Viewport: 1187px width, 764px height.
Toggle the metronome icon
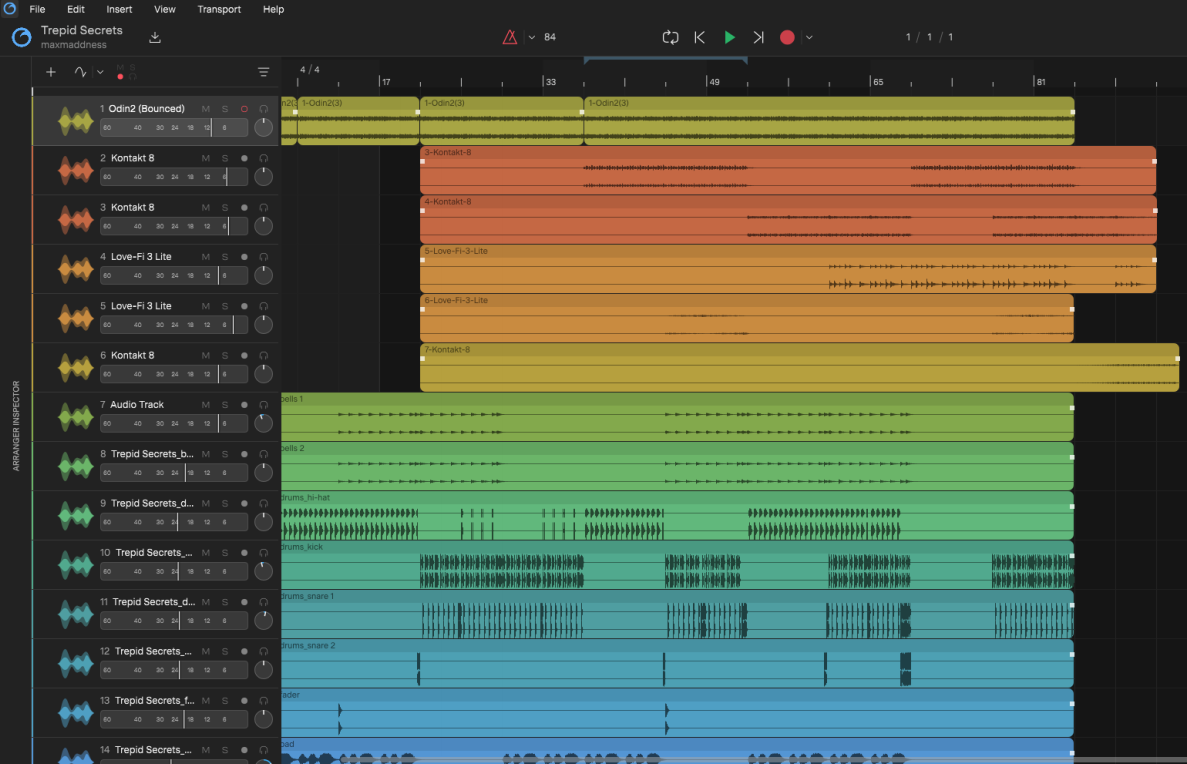tap(510, 37)
